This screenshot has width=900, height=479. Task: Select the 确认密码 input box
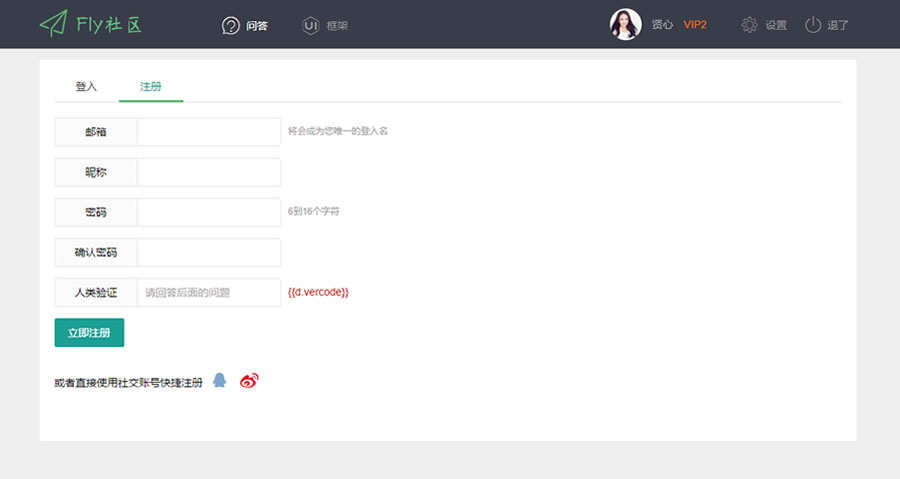(x=208, y=252)
